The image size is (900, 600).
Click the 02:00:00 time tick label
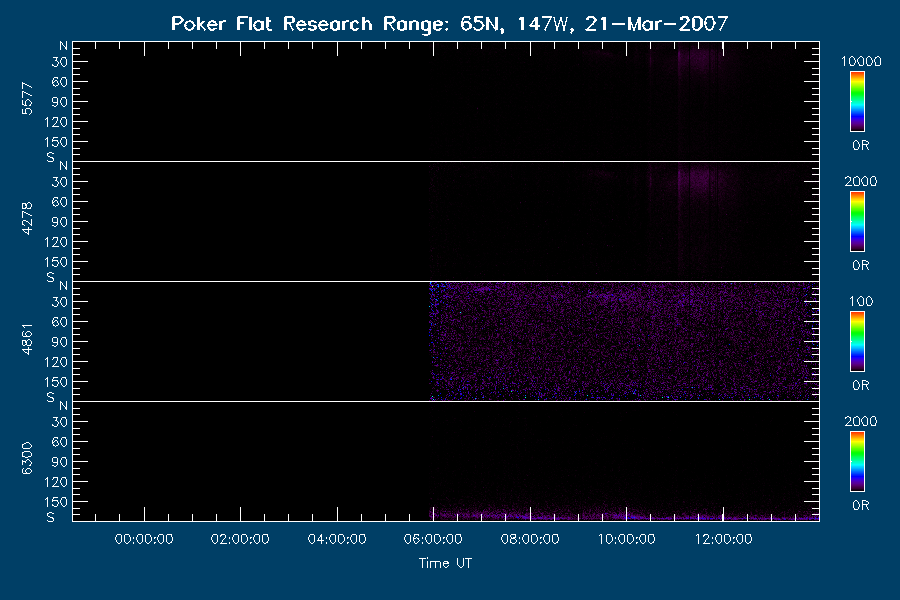click(240, 539)
